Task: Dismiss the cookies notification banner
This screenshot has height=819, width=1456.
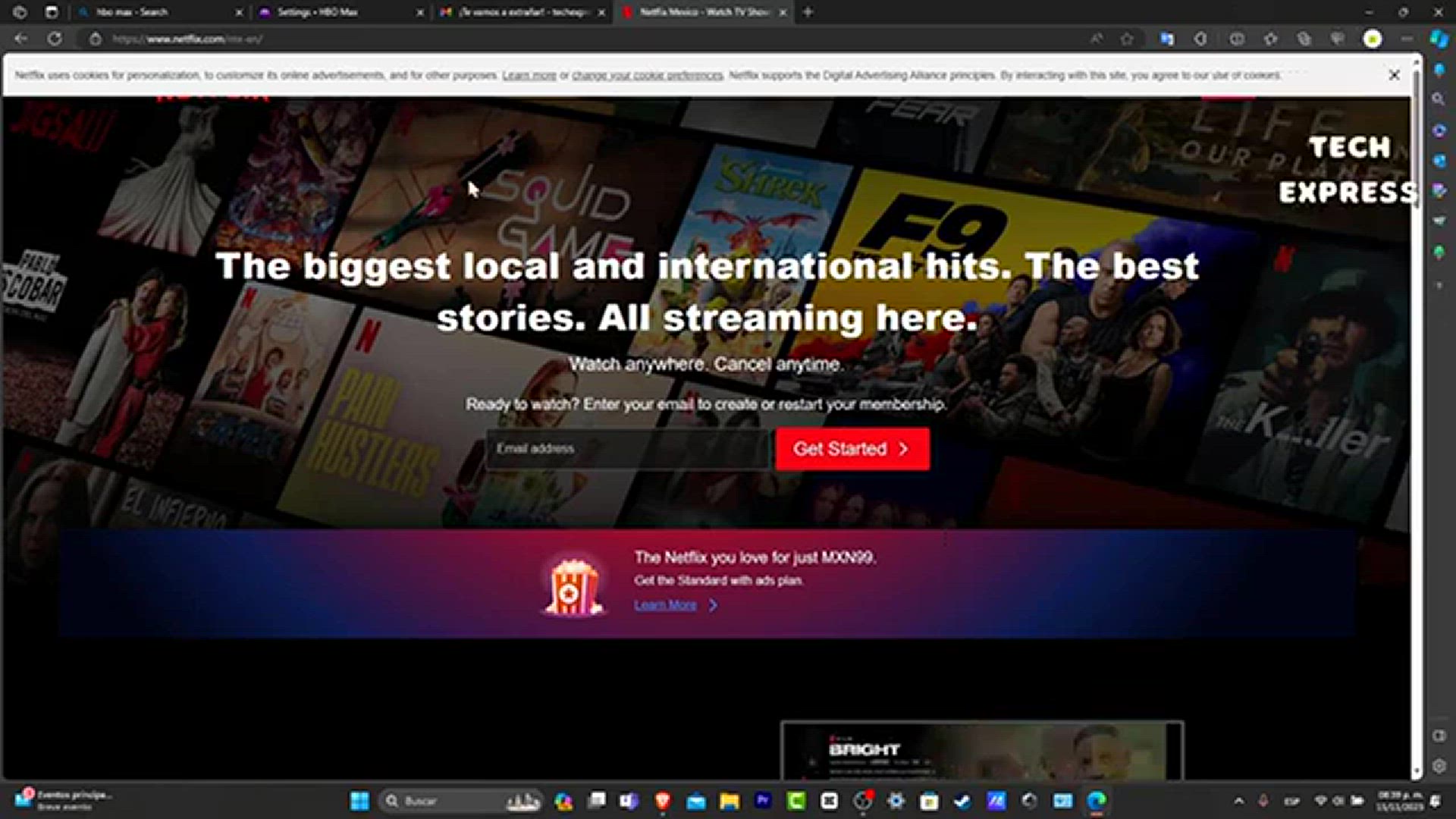Action: click(1394, 75)
